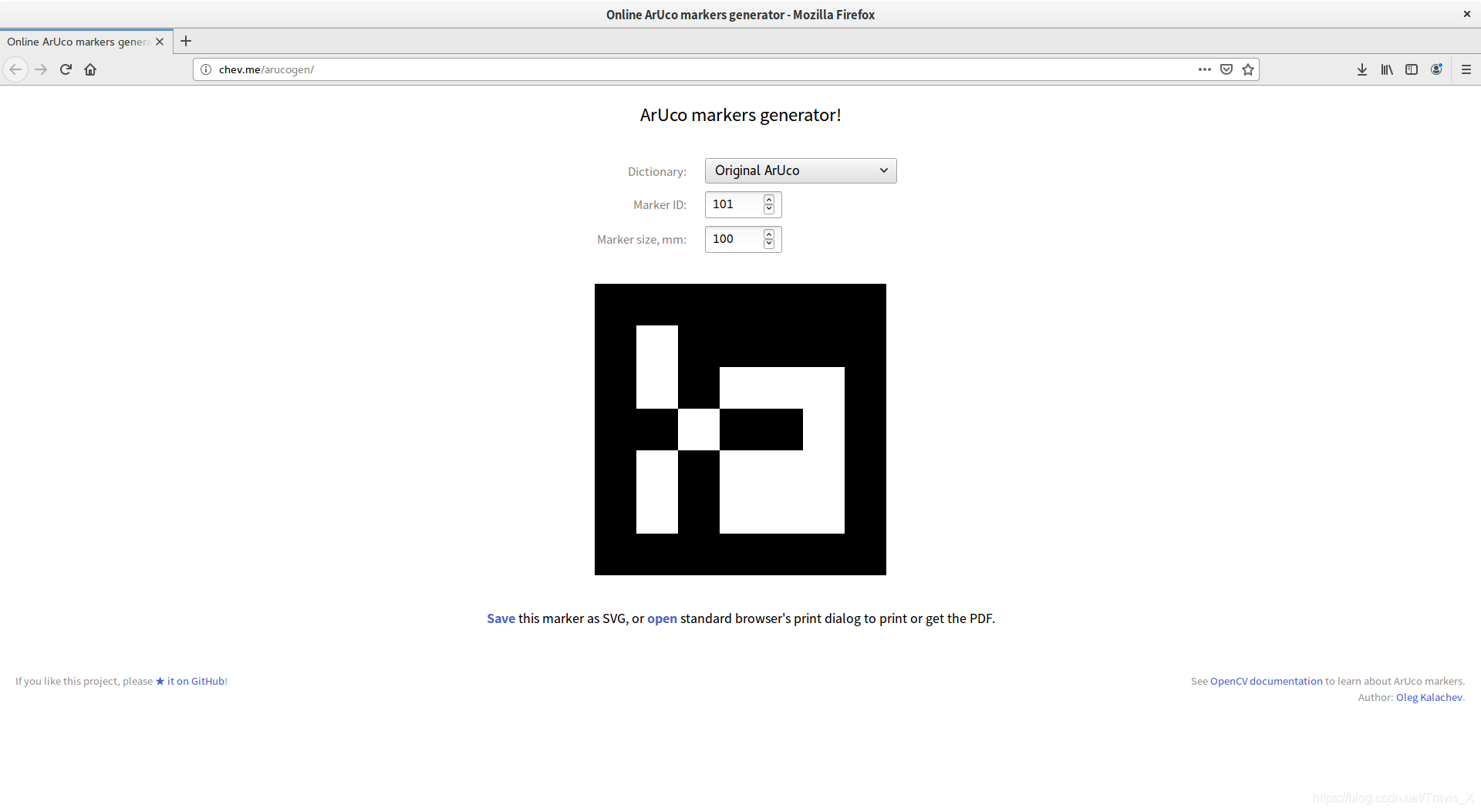Viewport: 1481px width, 812px height.
Task: Decrease Marker size with down arrow
Action: click(769, 244)
